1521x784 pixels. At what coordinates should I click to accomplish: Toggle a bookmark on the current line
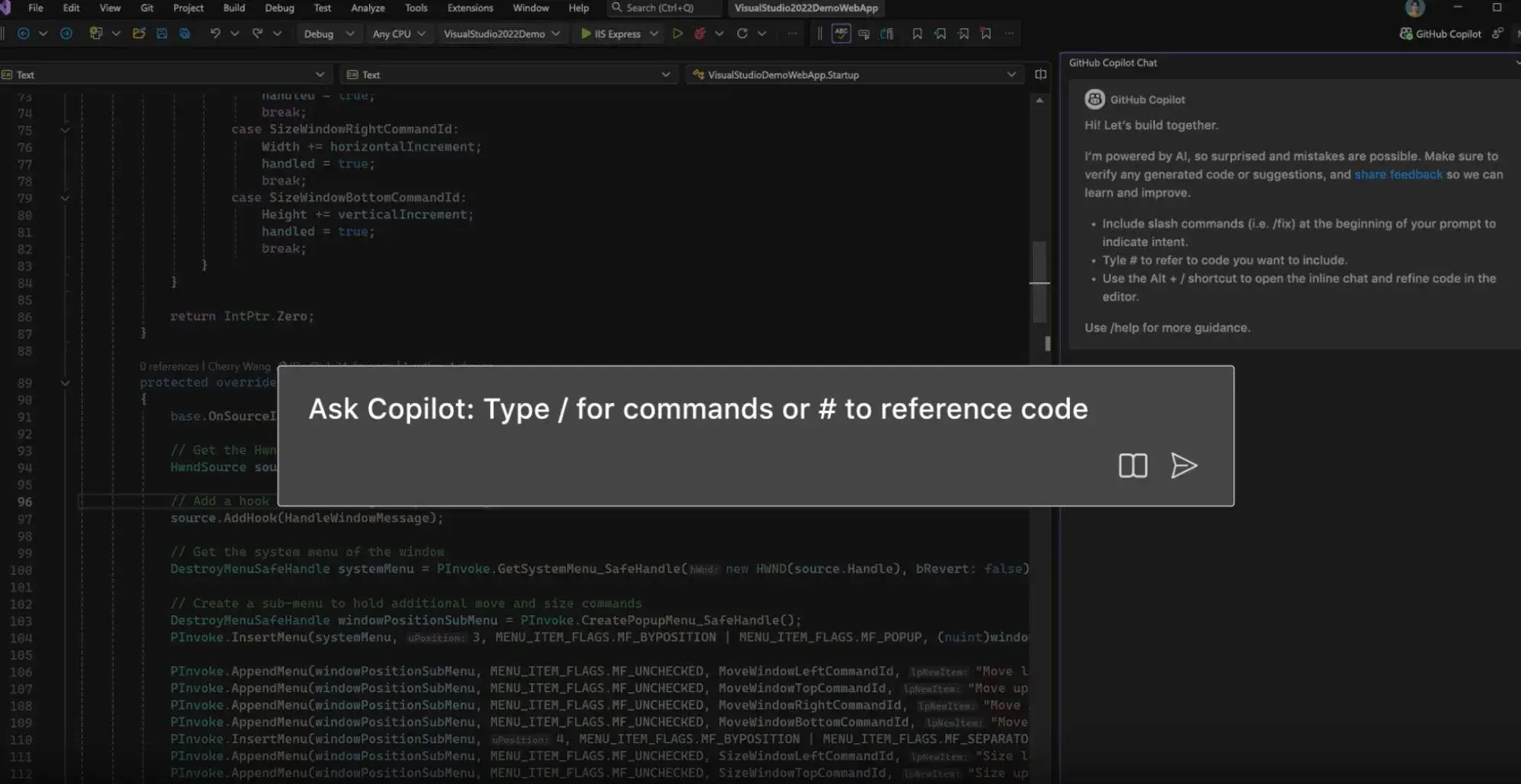coord(917,33)
